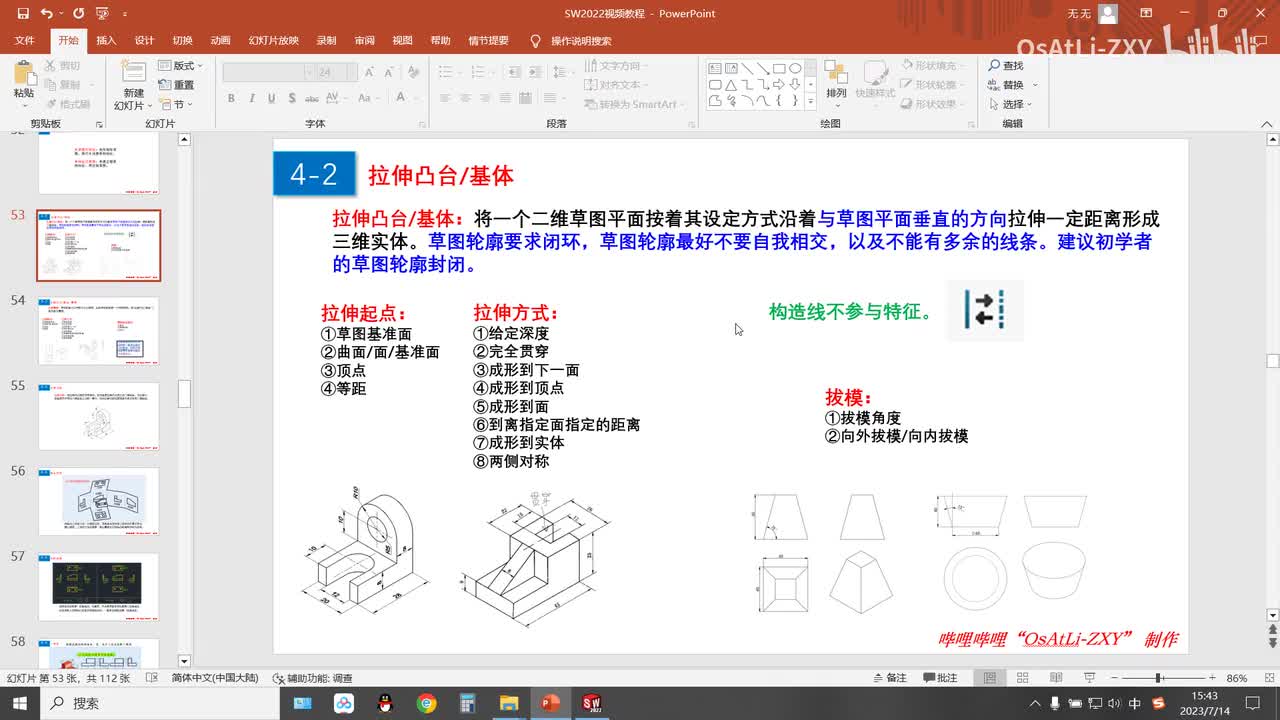Select the isosceles triangle shape
This screenshot has height=720, width=1280.
[731, 85]
